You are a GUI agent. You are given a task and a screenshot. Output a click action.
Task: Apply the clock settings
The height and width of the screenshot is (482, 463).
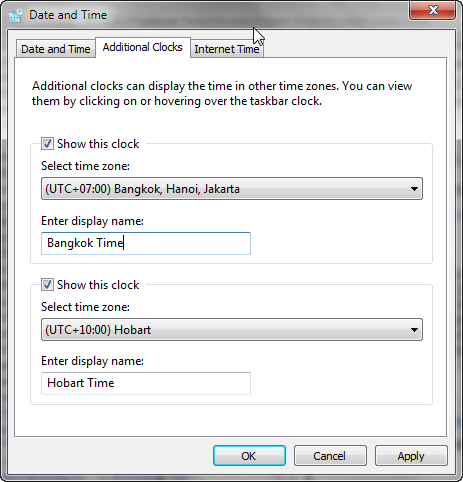[x=411, y=456]
